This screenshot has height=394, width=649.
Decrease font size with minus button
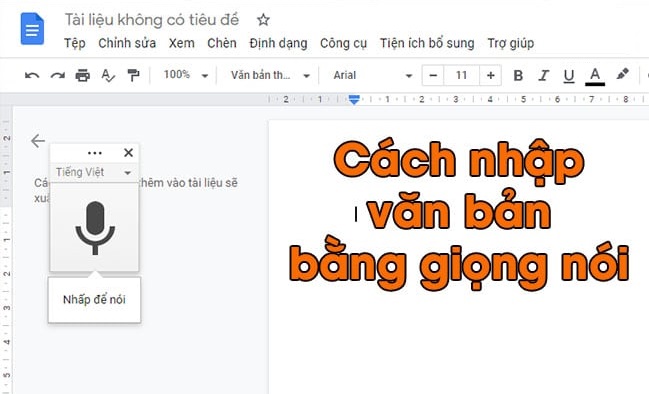coord(433,75)
